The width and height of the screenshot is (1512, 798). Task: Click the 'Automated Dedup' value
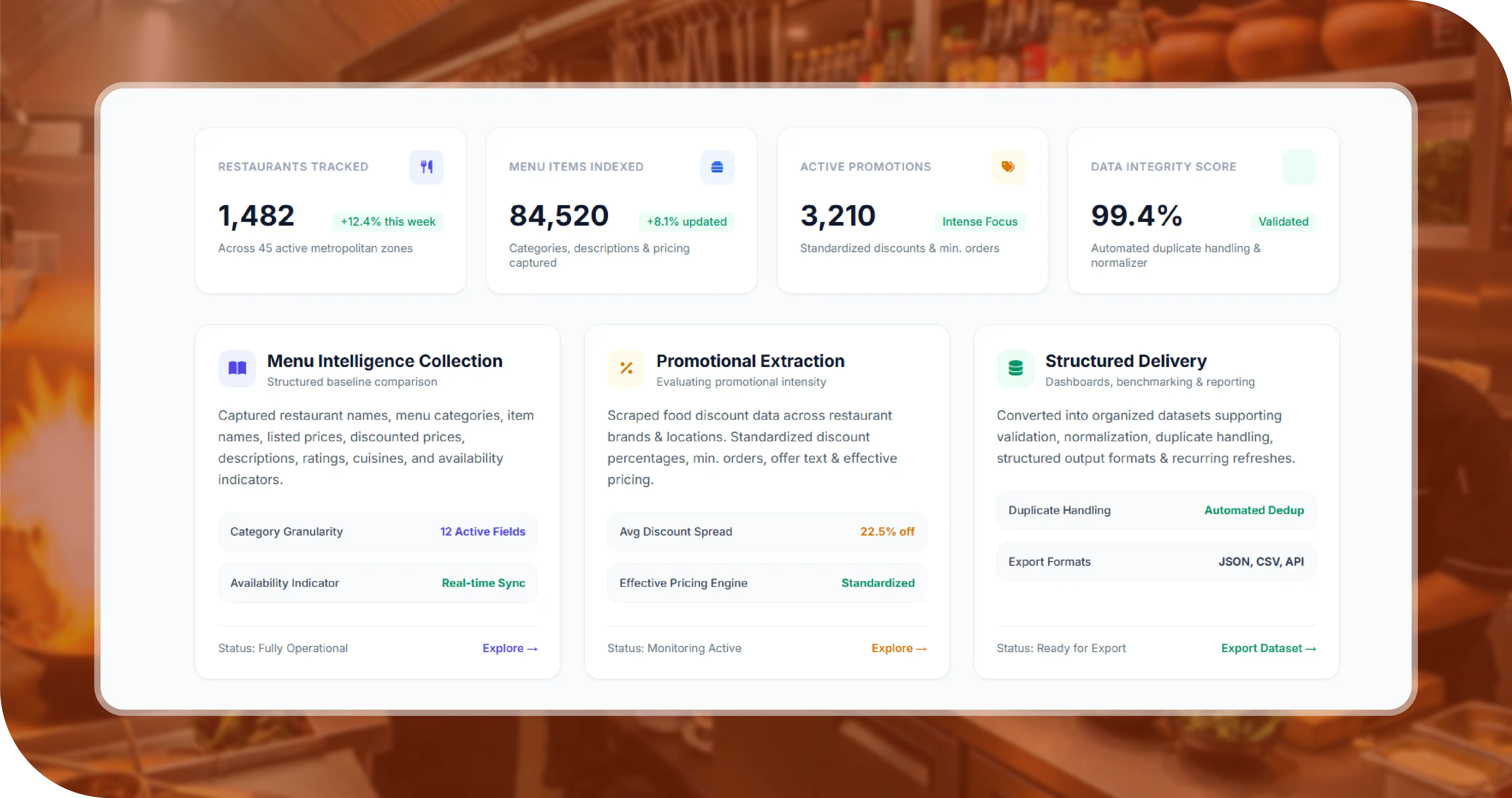click(x=1254, y=510)
